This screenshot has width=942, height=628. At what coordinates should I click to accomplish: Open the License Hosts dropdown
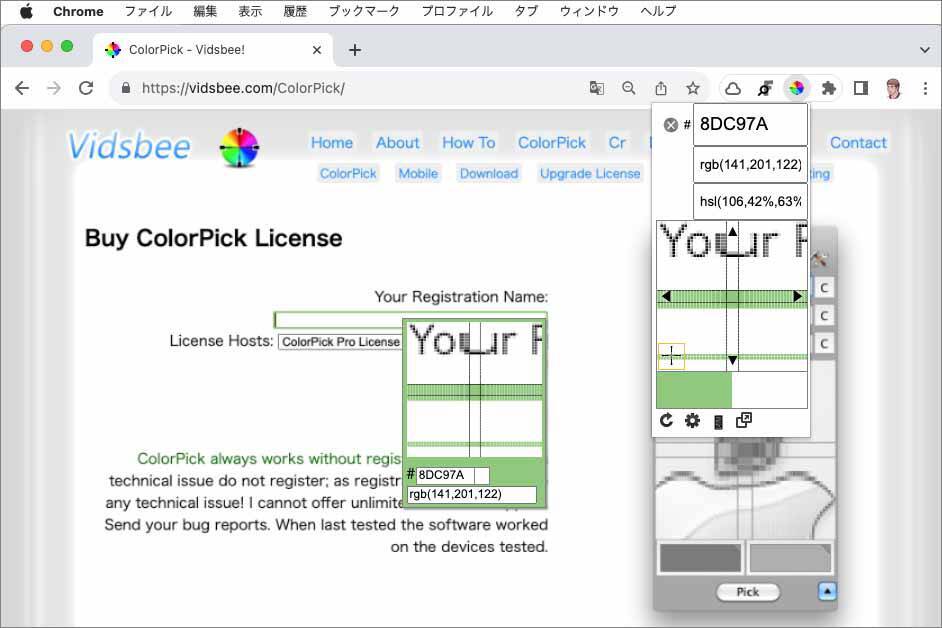(x=340, y=342)
